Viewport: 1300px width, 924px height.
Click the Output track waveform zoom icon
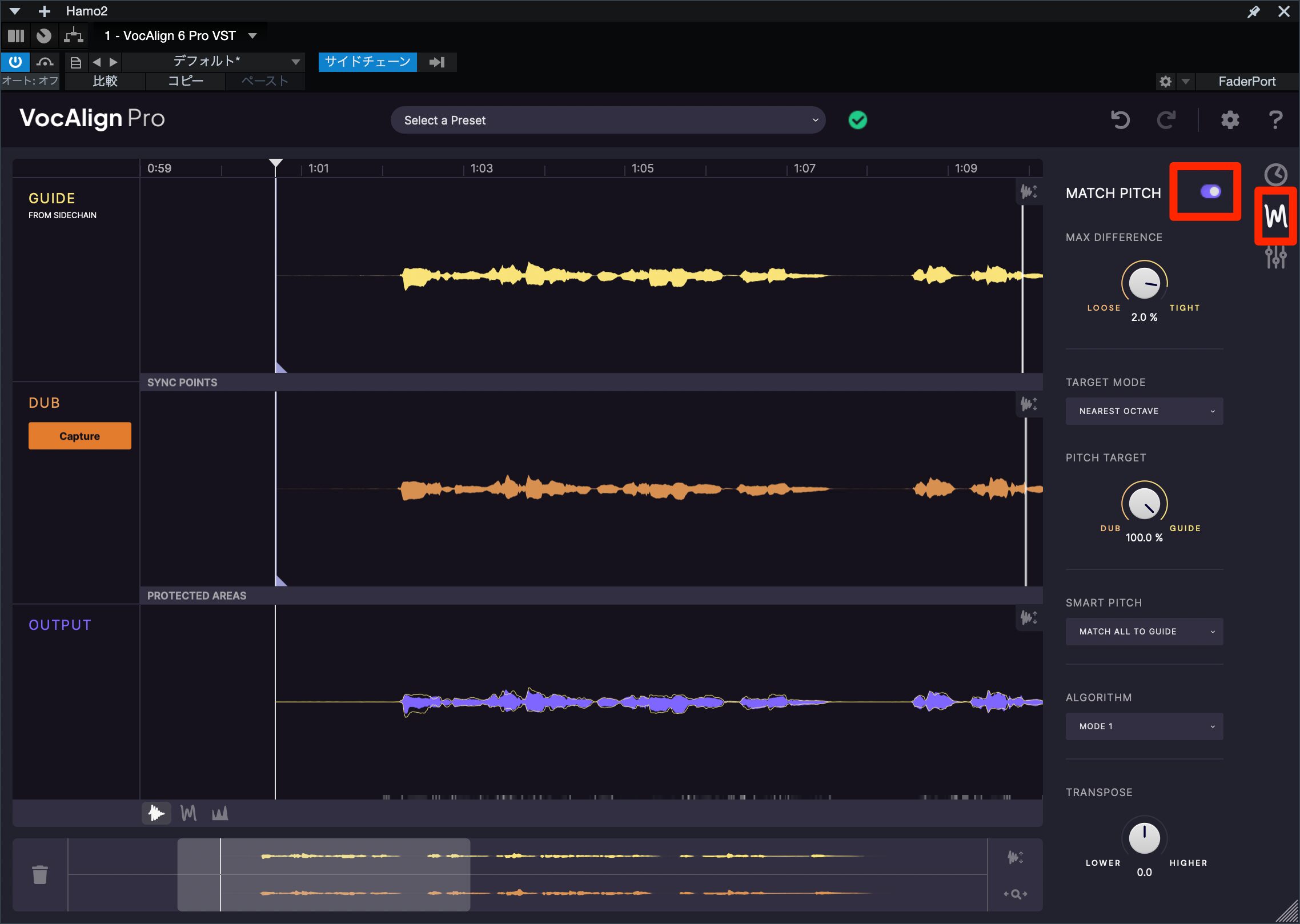pyautogui.click(x=1029, y=617)
